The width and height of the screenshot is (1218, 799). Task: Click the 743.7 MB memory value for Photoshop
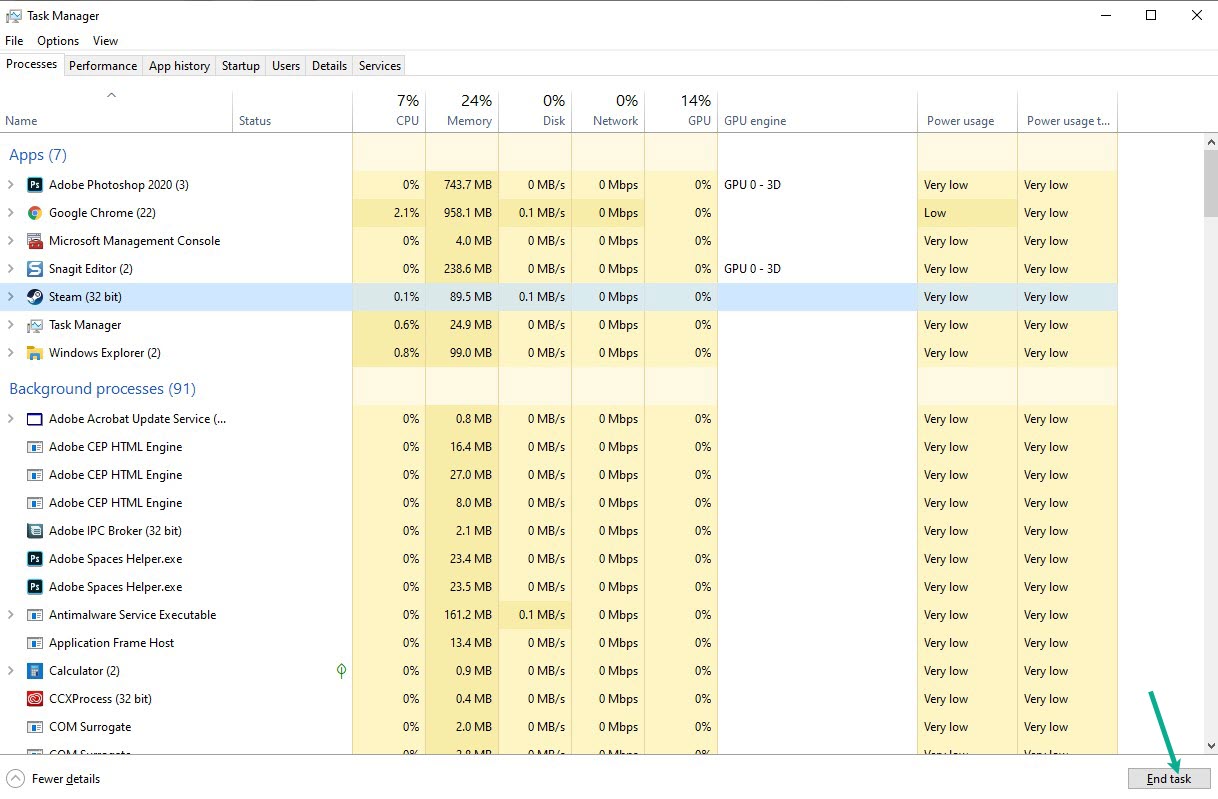point(468,185)
